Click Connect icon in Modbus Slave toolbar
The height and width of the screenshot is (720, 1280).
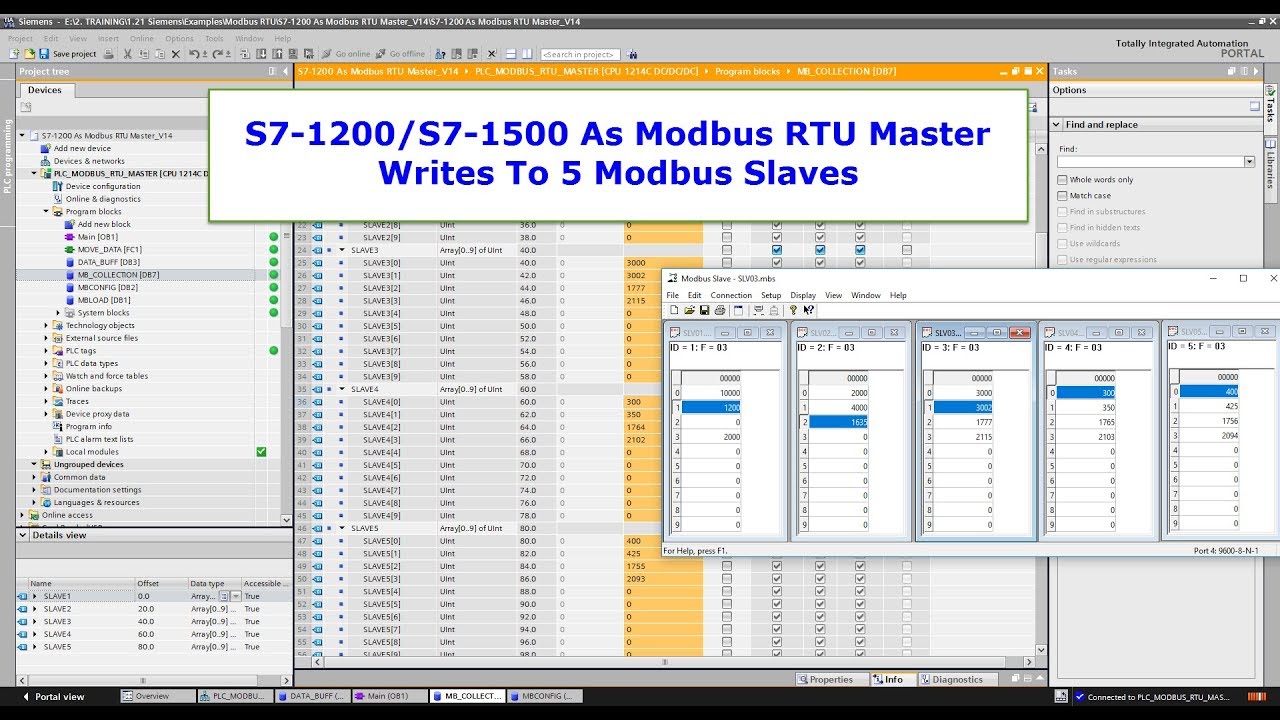(x=759, y=310)
